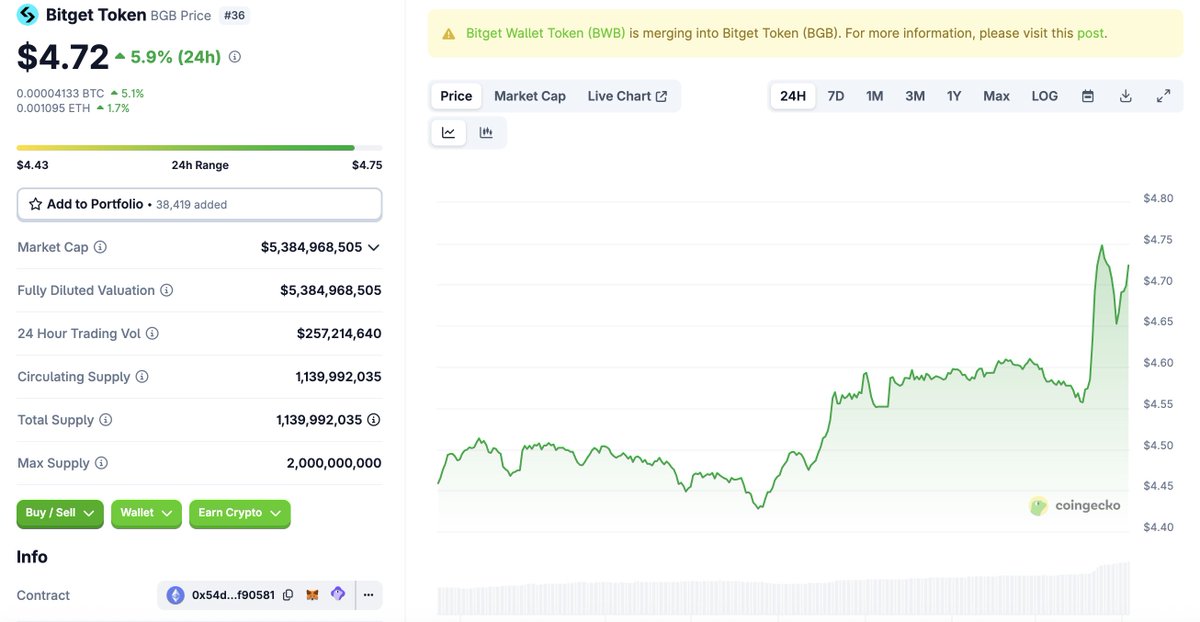
Task: Click the chart's peak price point
Action: pyautogui.click(x=1101, y=245)
